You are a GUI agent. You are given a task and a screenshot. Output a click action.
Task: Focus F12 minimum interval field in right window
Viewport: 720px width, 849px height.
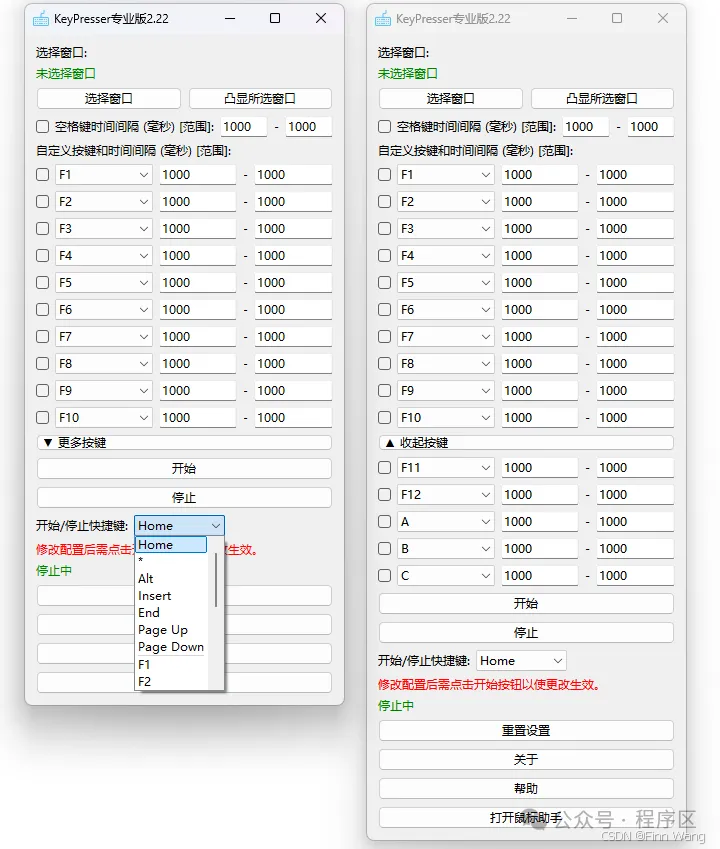click(540, 494)
